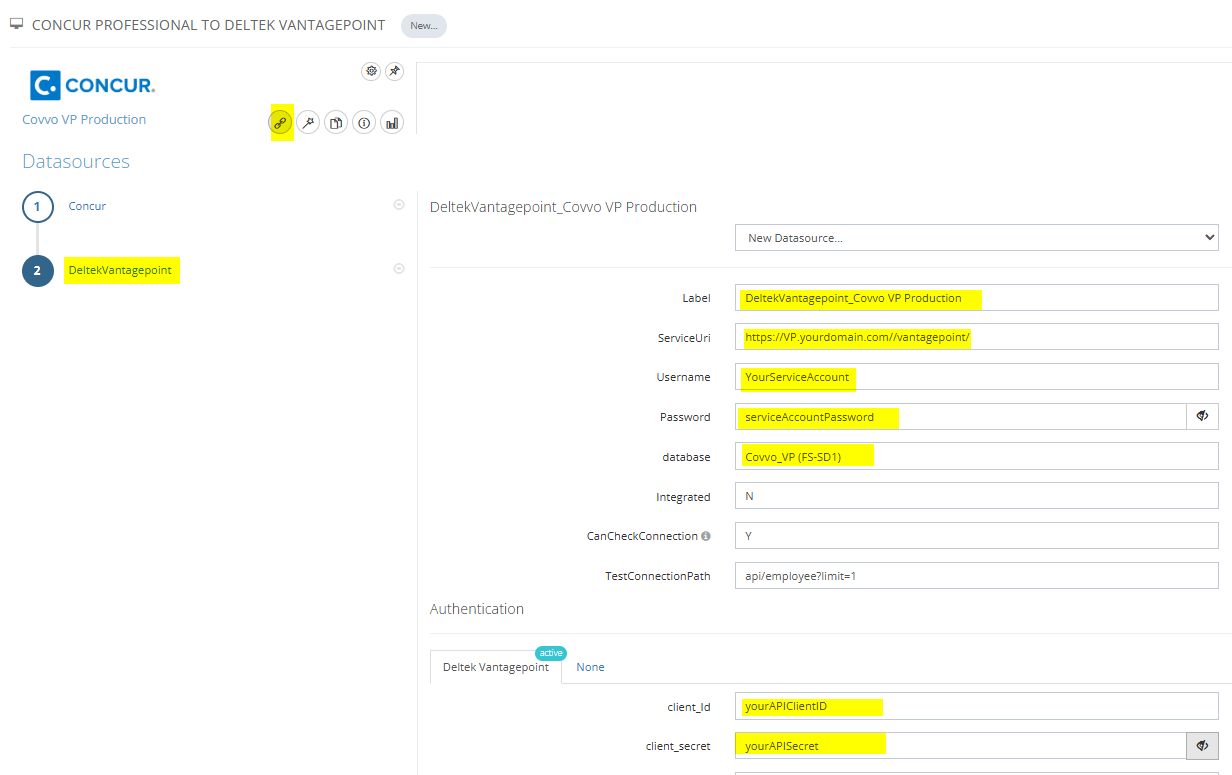The image size is (1232, 775).
Task: Click into the Username field
Action: coord(977,377)
